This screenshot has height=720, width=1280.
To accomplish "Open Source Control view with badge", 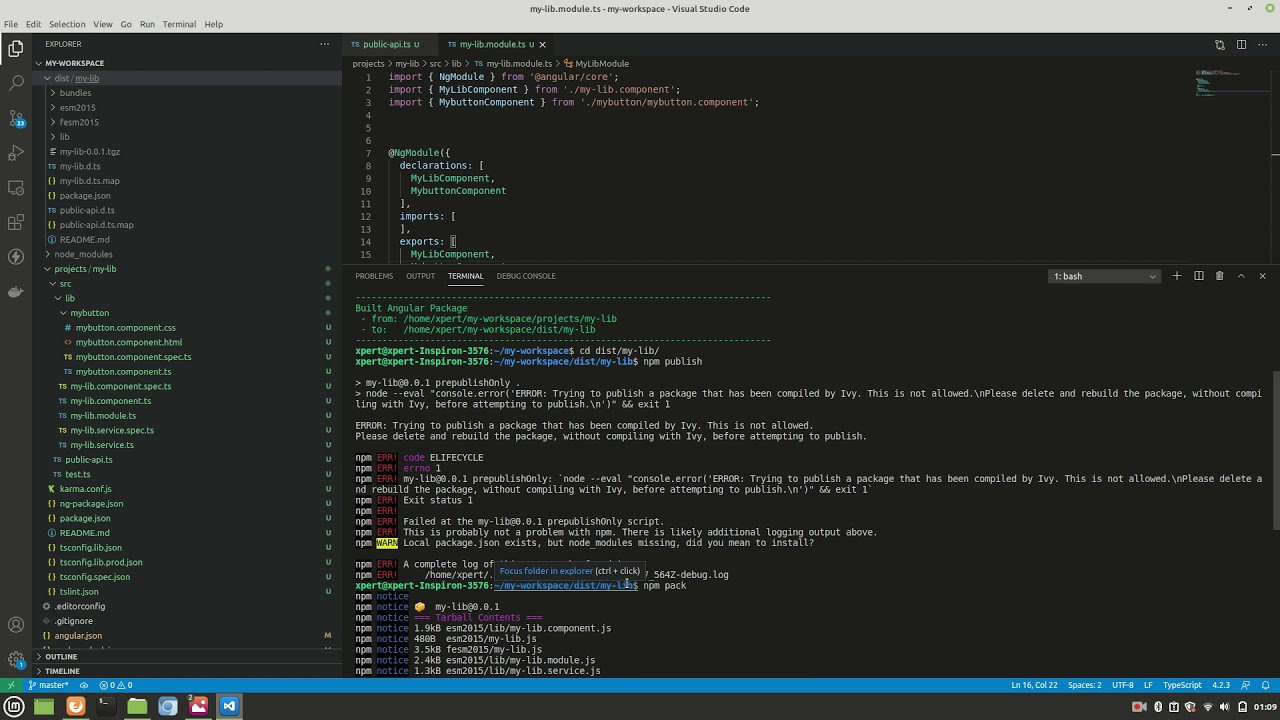I will pyautogui.click(x=16, y=118).
